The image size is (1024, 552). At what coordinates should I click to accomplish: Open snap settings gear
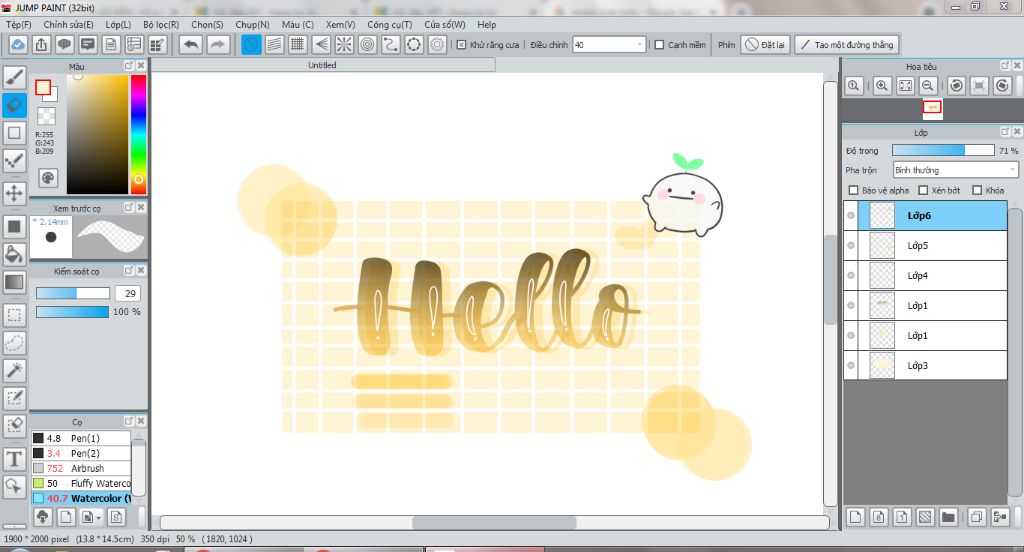[x=437, y=44]
